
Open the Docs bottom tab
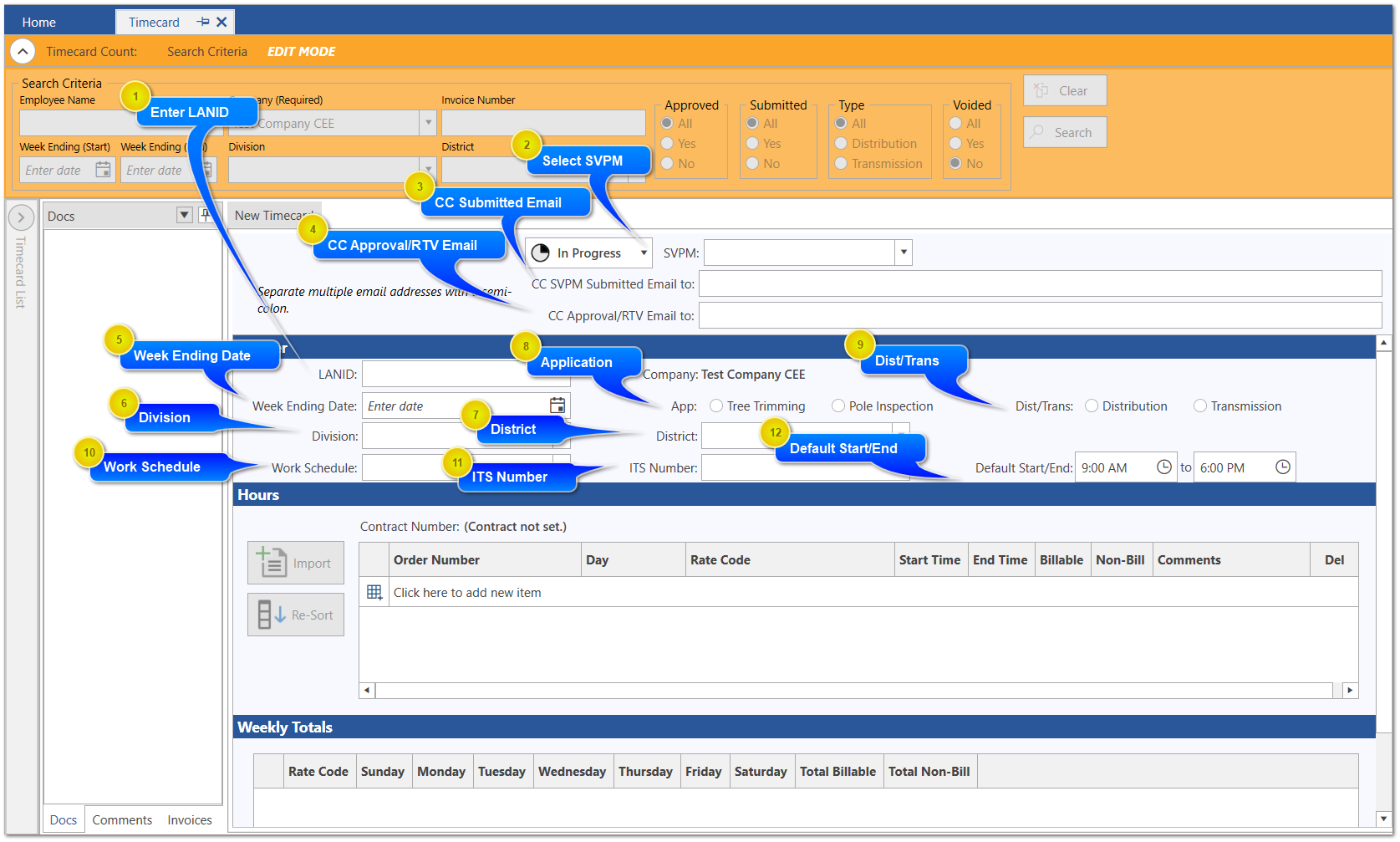coord(64,820)
